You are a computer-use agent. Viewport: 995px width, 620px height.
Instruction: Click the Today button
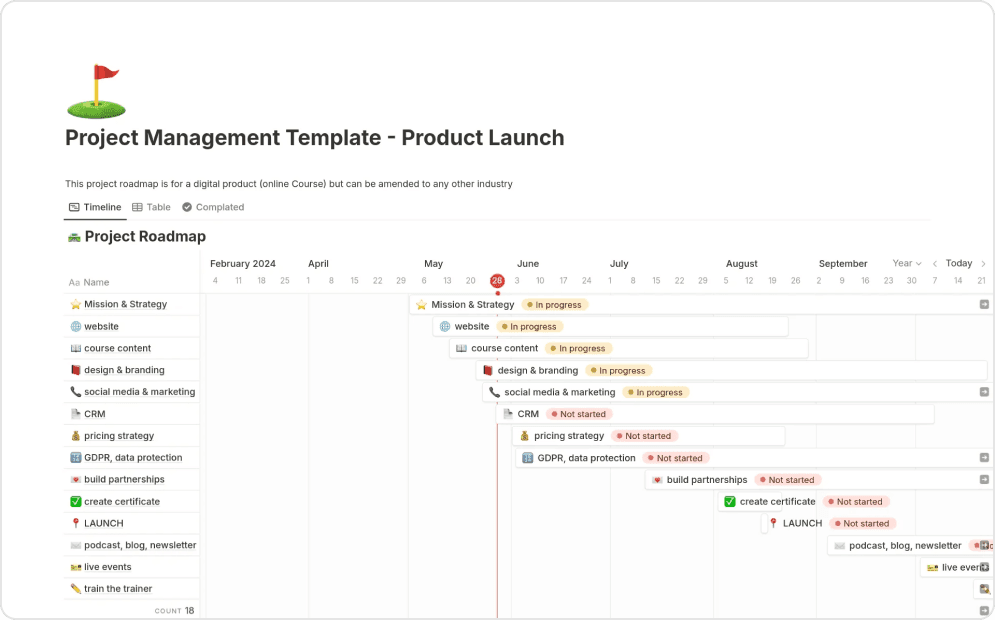(959, 263)
